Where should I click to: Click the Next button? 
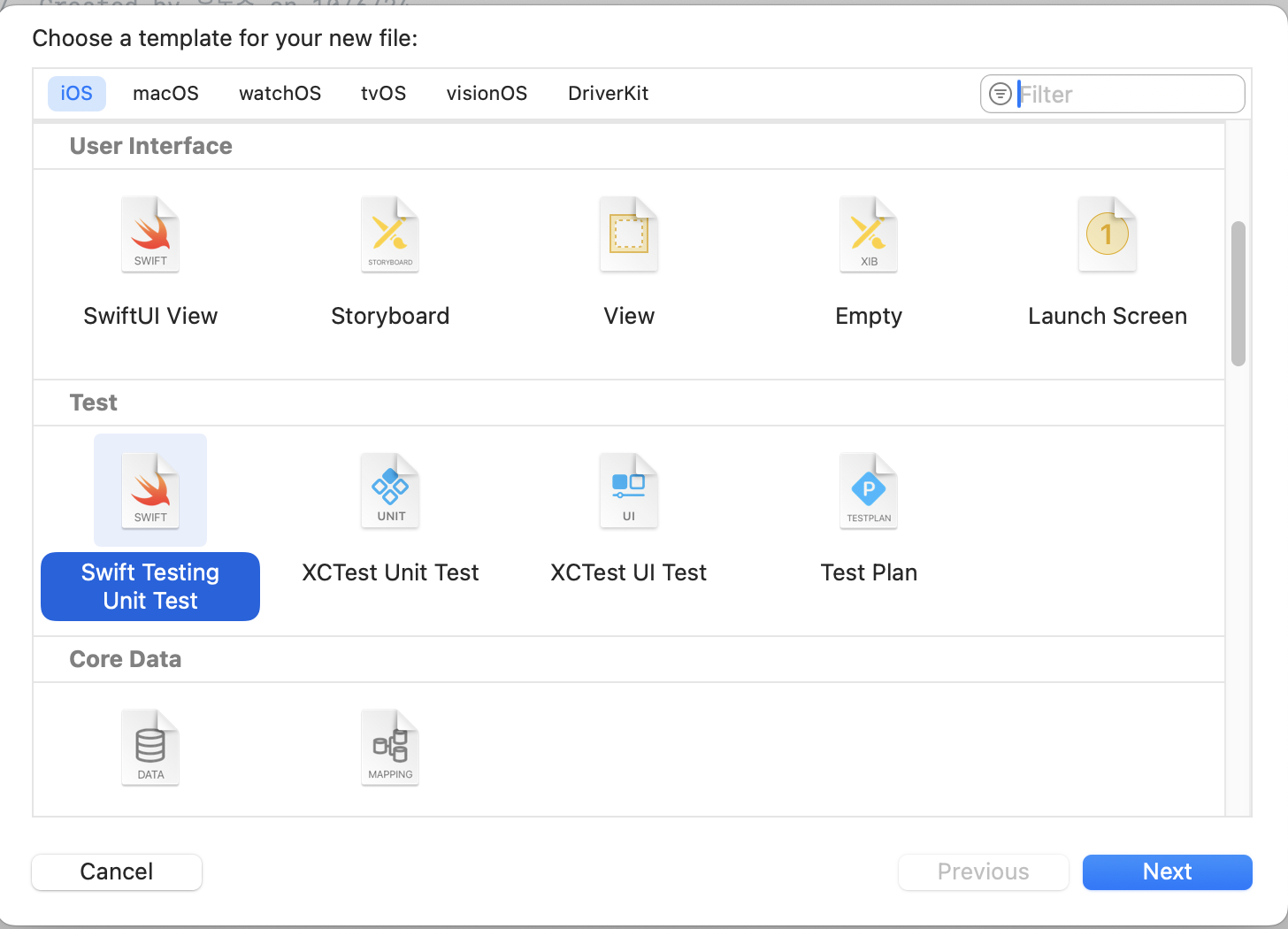coord(1168,871)
